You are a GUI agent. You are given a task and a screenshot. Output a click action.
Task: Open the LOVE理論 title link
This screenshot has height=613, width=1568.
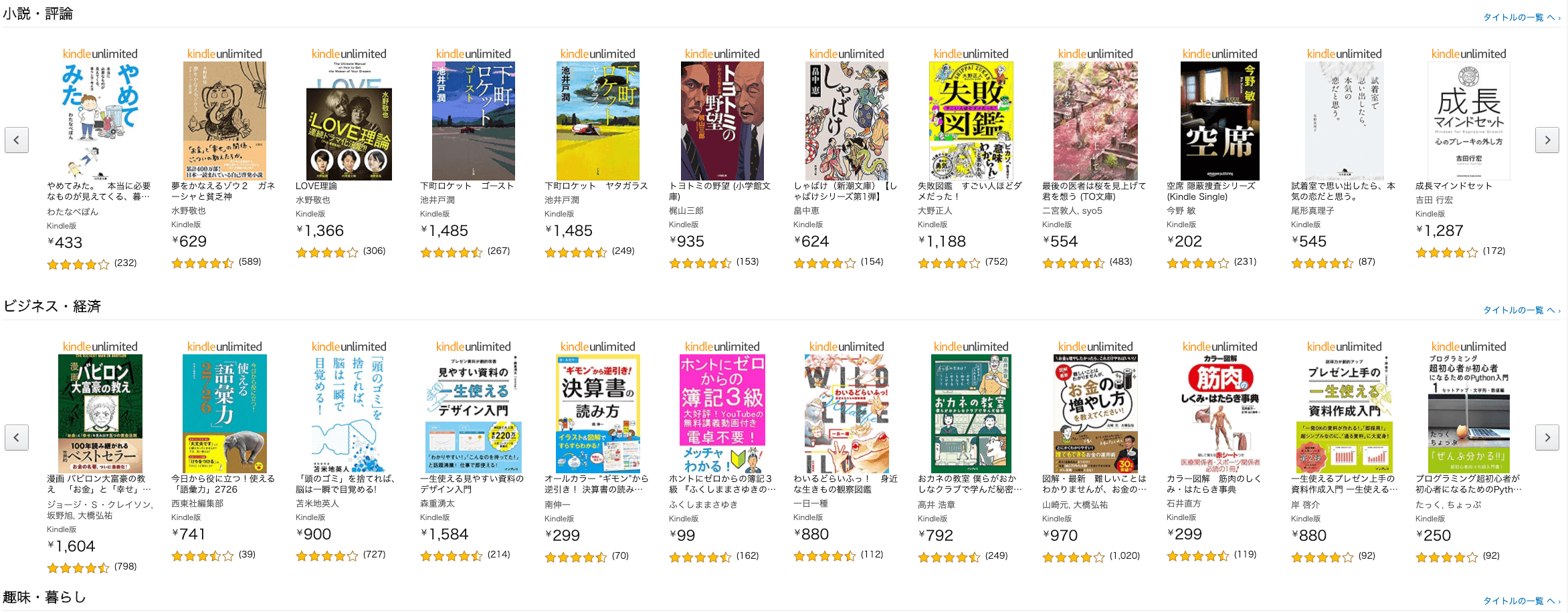[316, 186]
